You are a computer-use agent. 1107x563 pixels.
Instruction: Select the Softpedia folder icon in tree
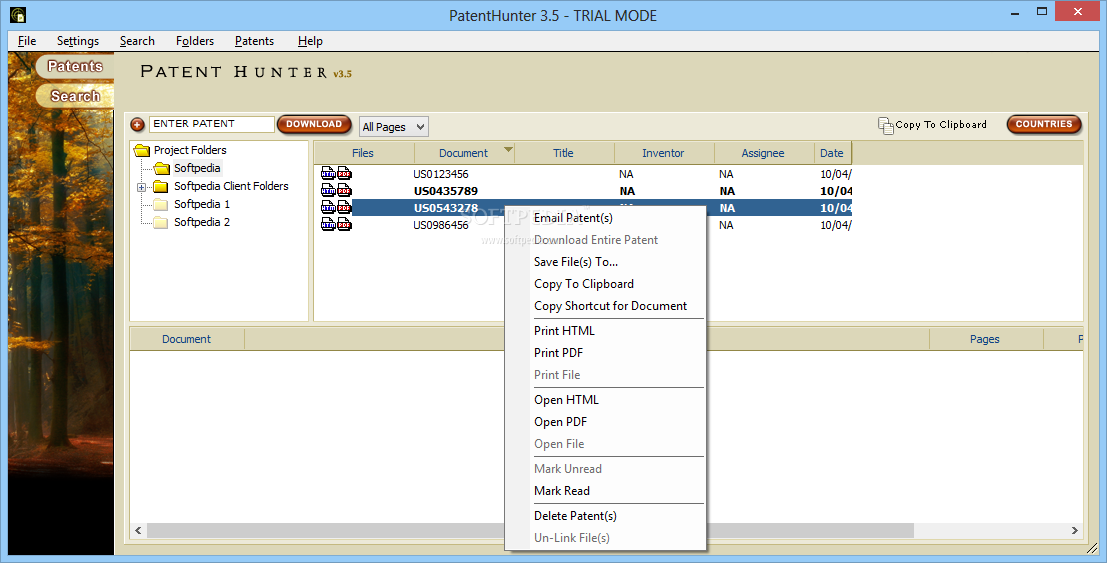[162, 168]
